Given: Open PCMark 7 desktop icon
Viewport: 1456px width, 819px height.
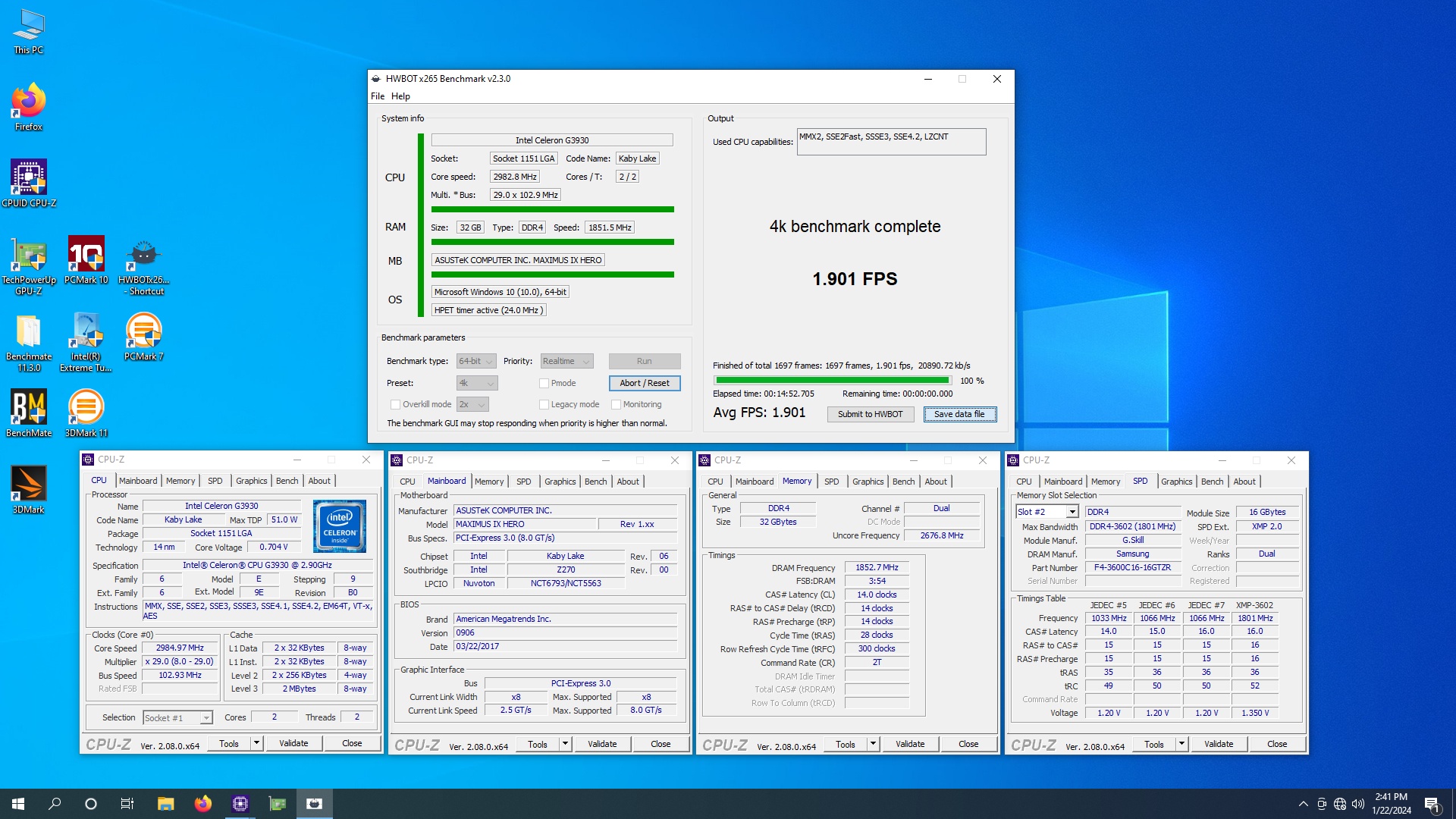Looking at the screenshot, I should pos(143,337).
